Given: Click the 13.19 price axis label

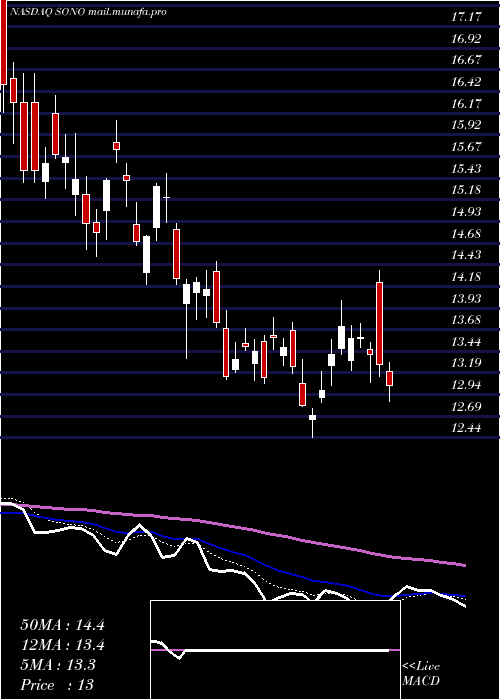Looking at the screenshot, I should [x=466, y=363].
